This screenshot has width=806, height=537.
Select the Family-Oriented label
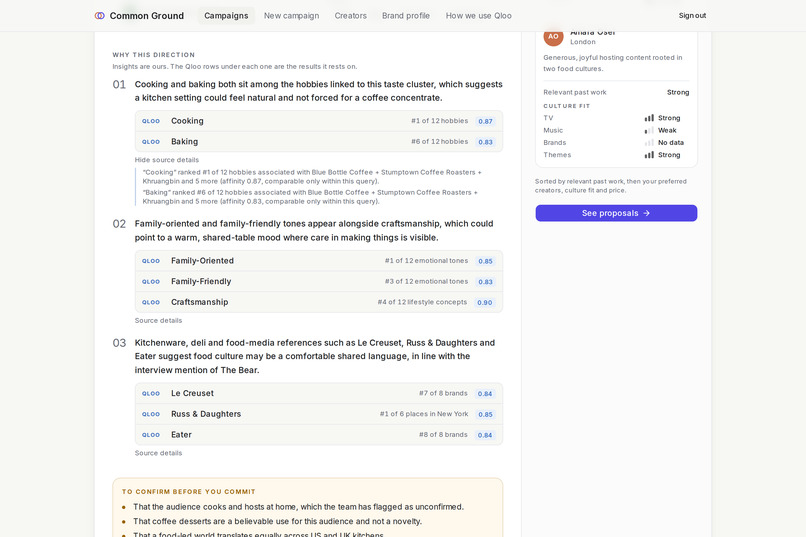(203, 261)
